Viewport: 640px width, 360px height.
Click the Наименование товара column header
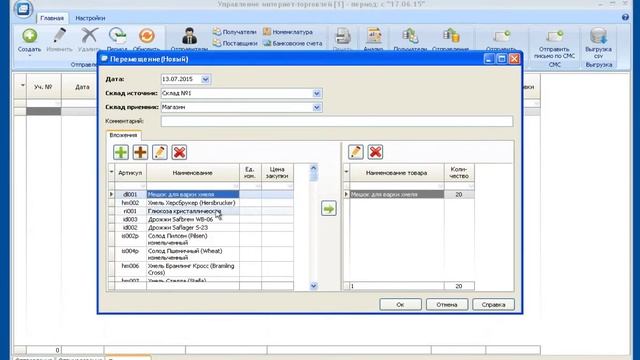tap(397, 173)
